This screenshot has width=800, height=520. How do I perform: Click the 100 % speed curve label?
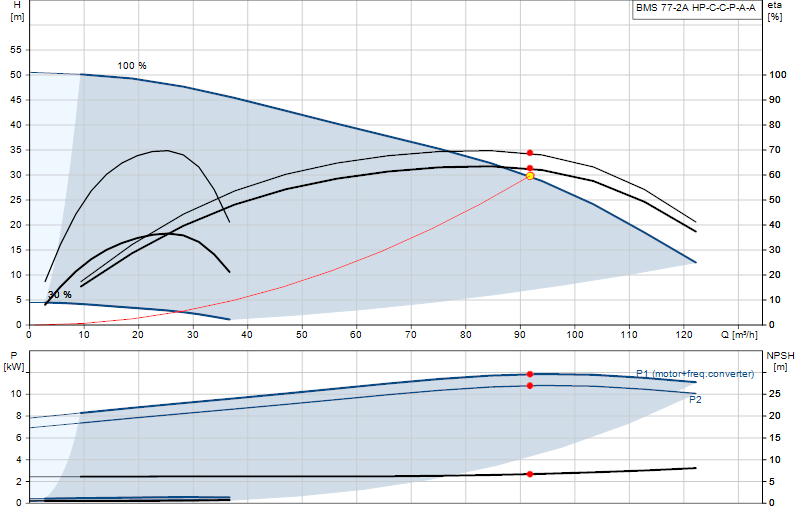(x=132, y=66)
